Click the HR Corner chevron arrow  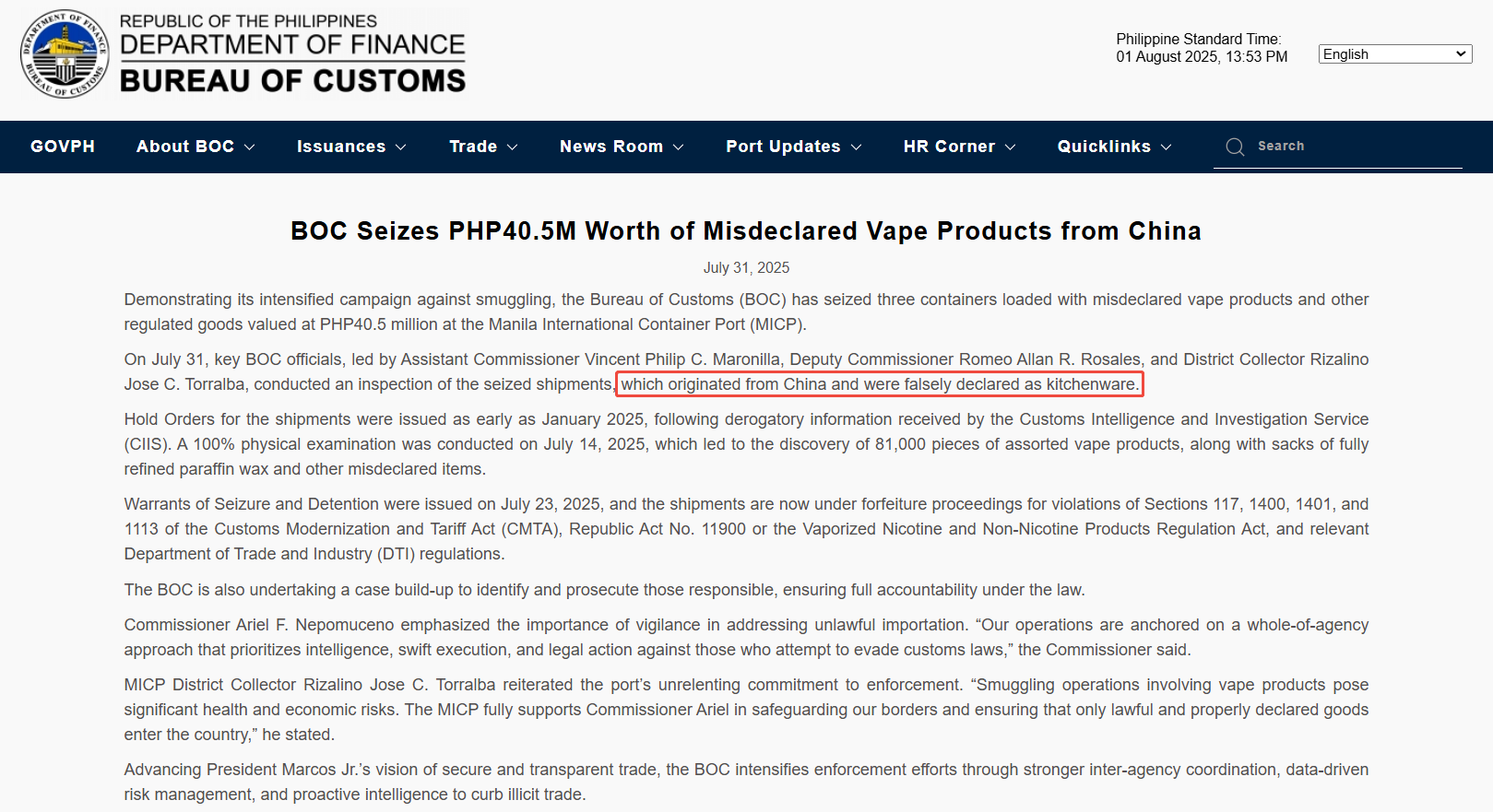point(1011,147)
